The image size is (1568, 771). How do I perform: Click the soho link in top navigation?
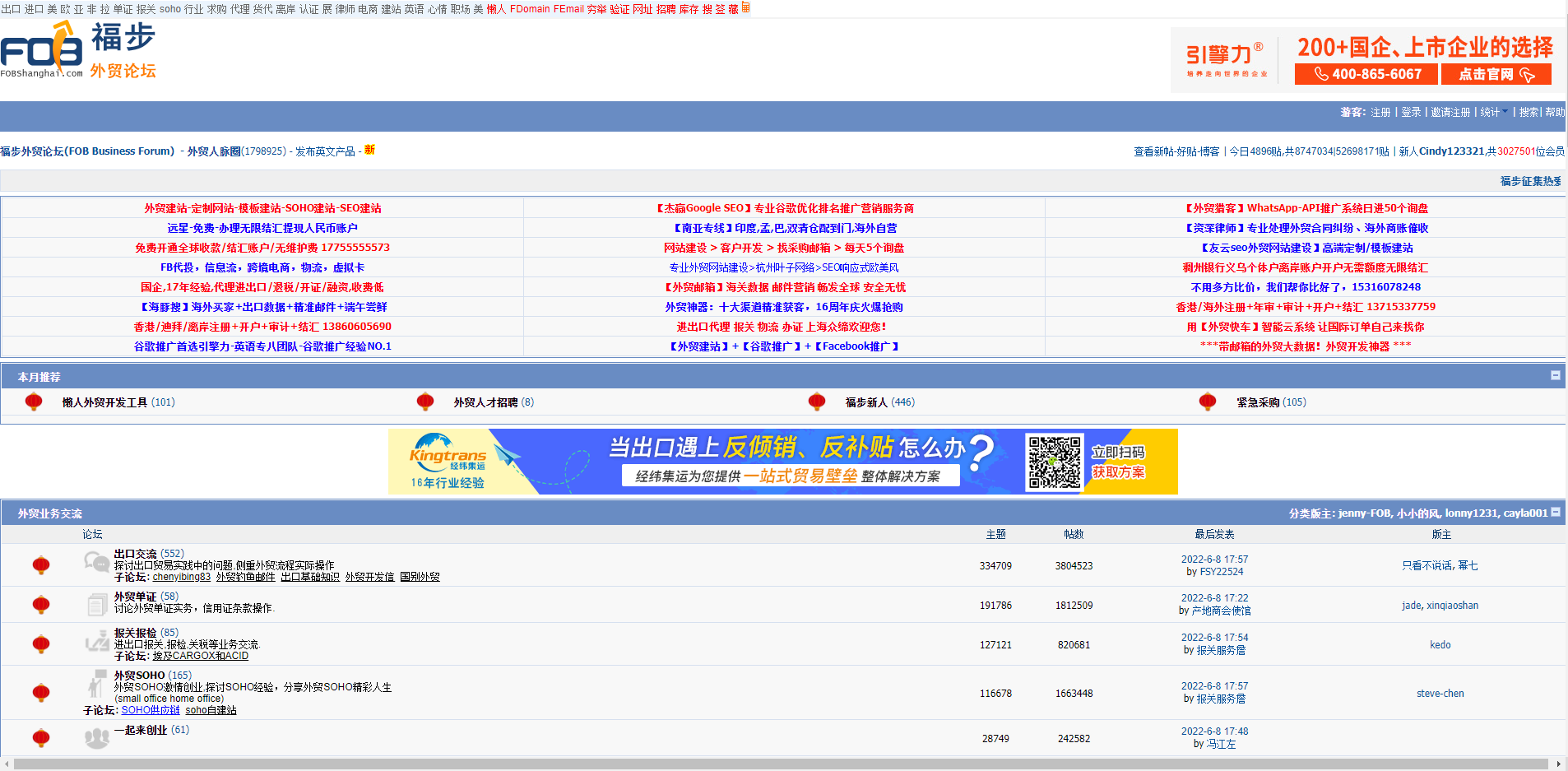click(170, 9)
